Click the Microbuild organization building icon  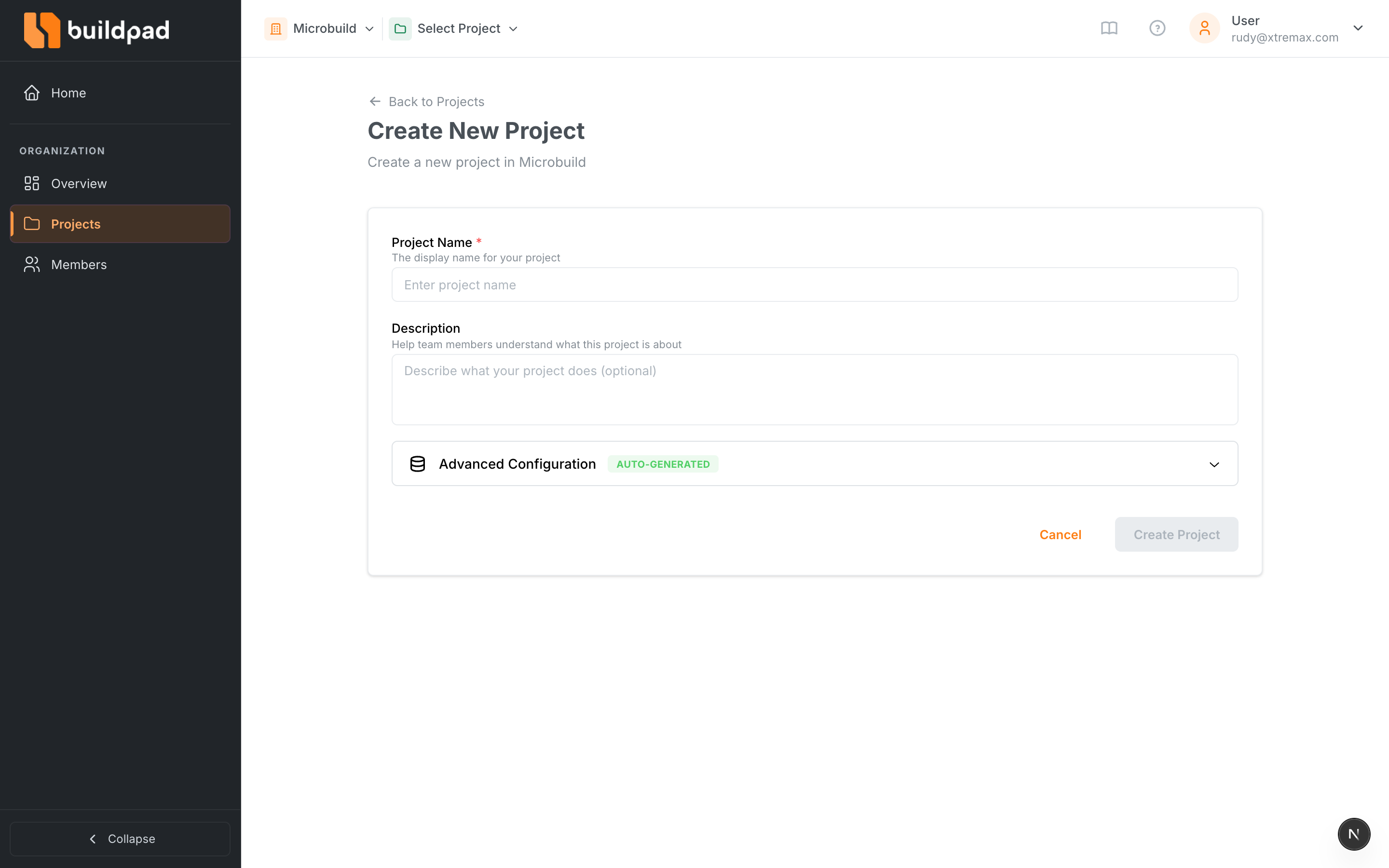click(x=275, y=29)
